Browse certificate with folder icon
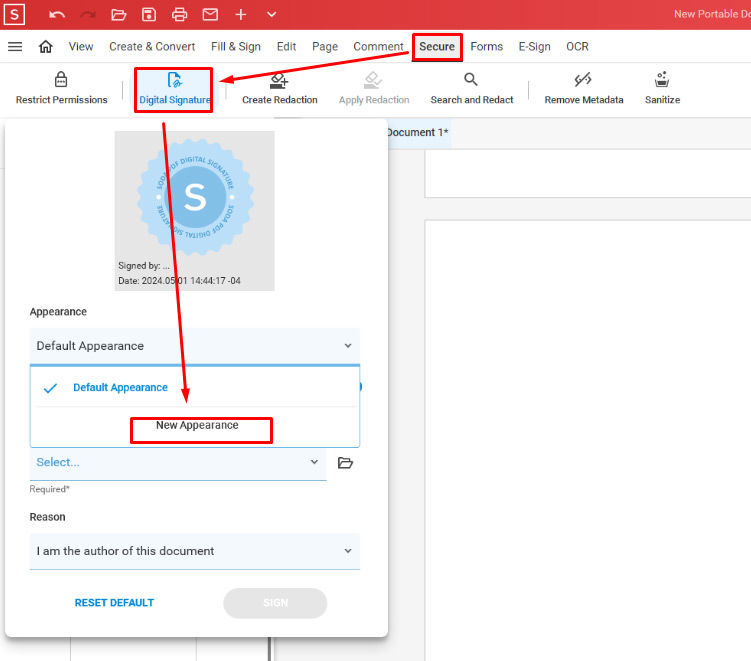The width and height of the screenshot is (751, 661). pyautogui.click(x=345, y=463)
